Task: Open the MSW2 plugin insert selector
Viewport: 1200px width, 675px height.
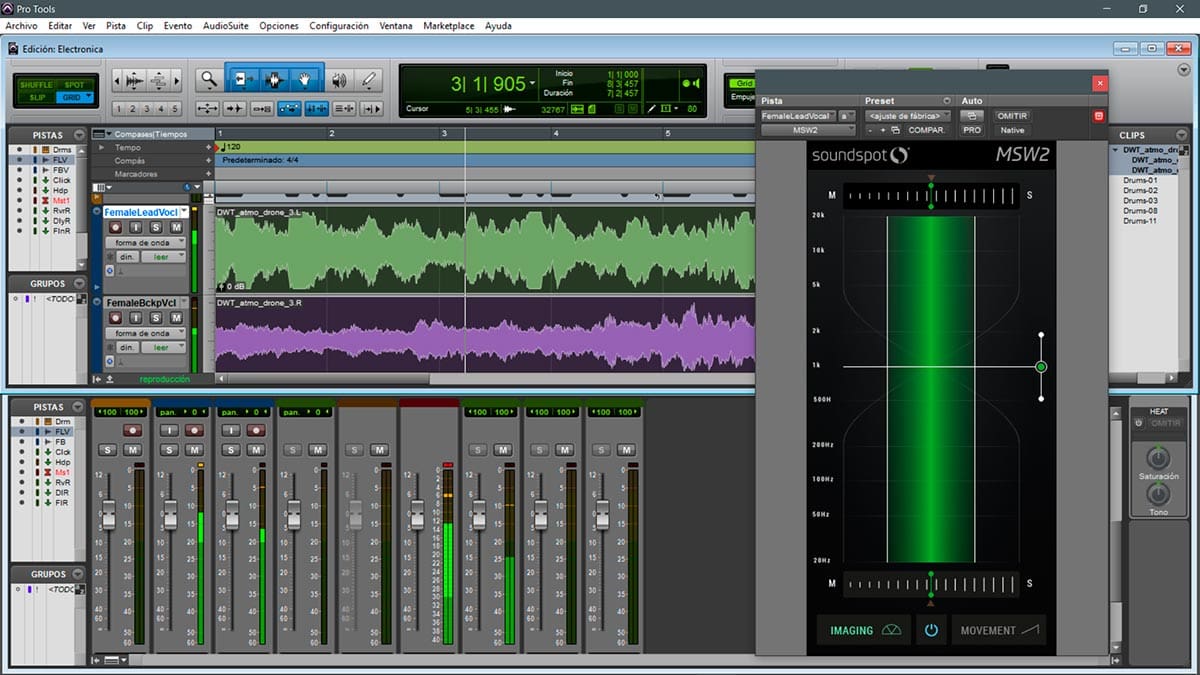Action: pos(808,130)
